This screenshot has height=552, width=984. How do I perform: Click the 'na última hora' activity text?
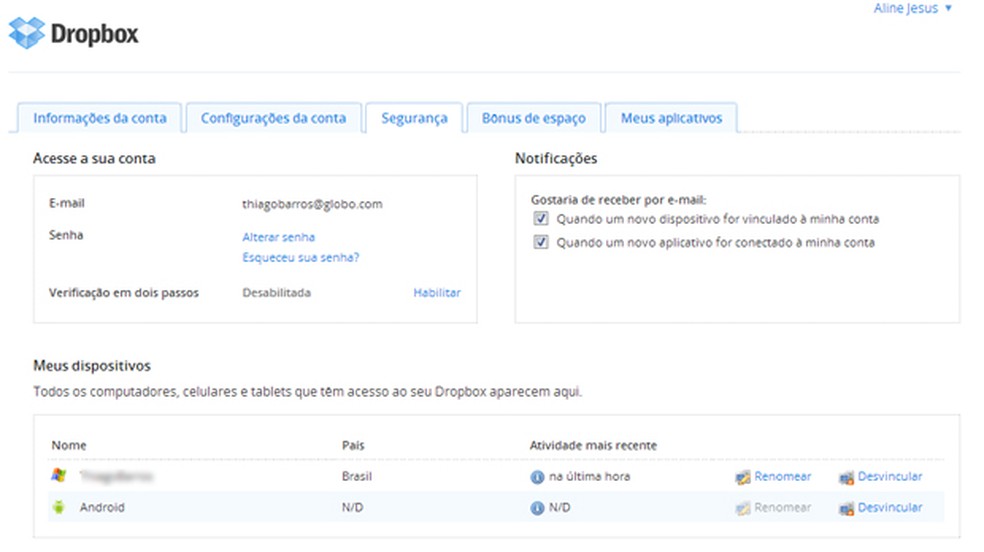[x=589, y=476]
